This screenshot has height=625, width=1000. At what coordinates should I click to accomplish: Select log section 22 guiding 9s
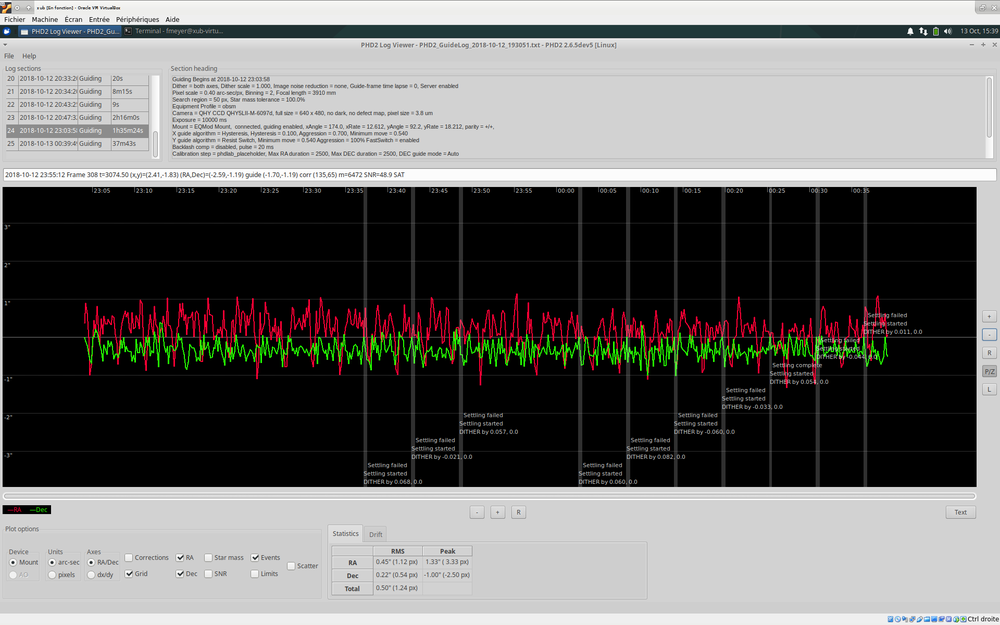(77, 105)
